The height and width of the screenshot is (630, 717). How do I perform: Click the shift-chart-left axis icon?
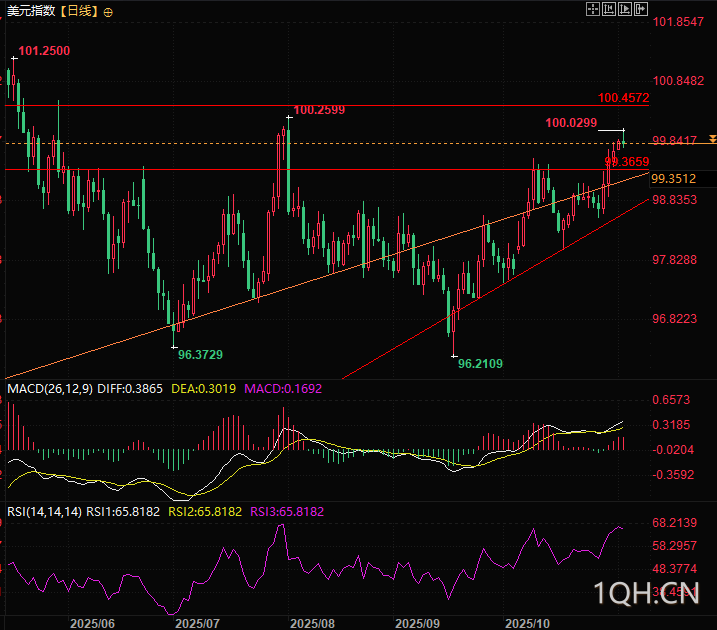tap(608, 9)
